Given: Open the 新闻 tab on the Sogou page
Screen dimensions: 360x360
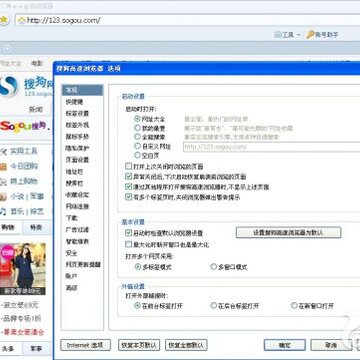Looking at the screenshot, I should pos(36,109).
